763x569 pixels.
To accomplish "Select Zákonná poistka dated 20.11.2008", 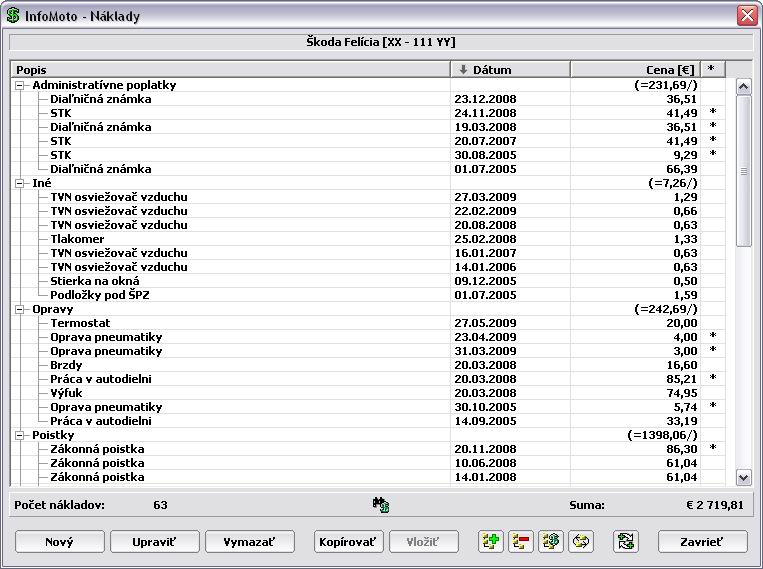I will (368, 449).
